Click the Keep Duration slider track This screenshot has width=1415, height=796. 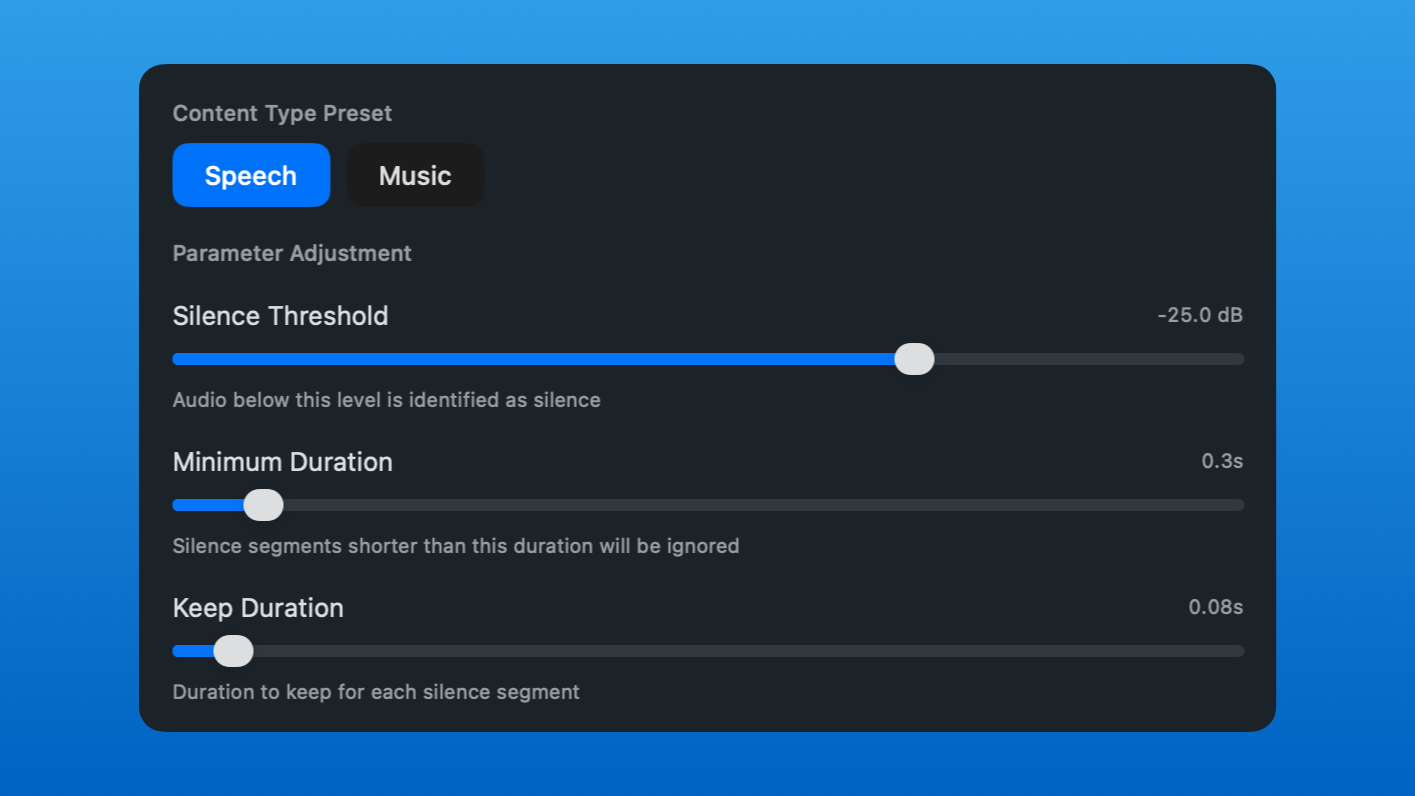coord(700,650)
